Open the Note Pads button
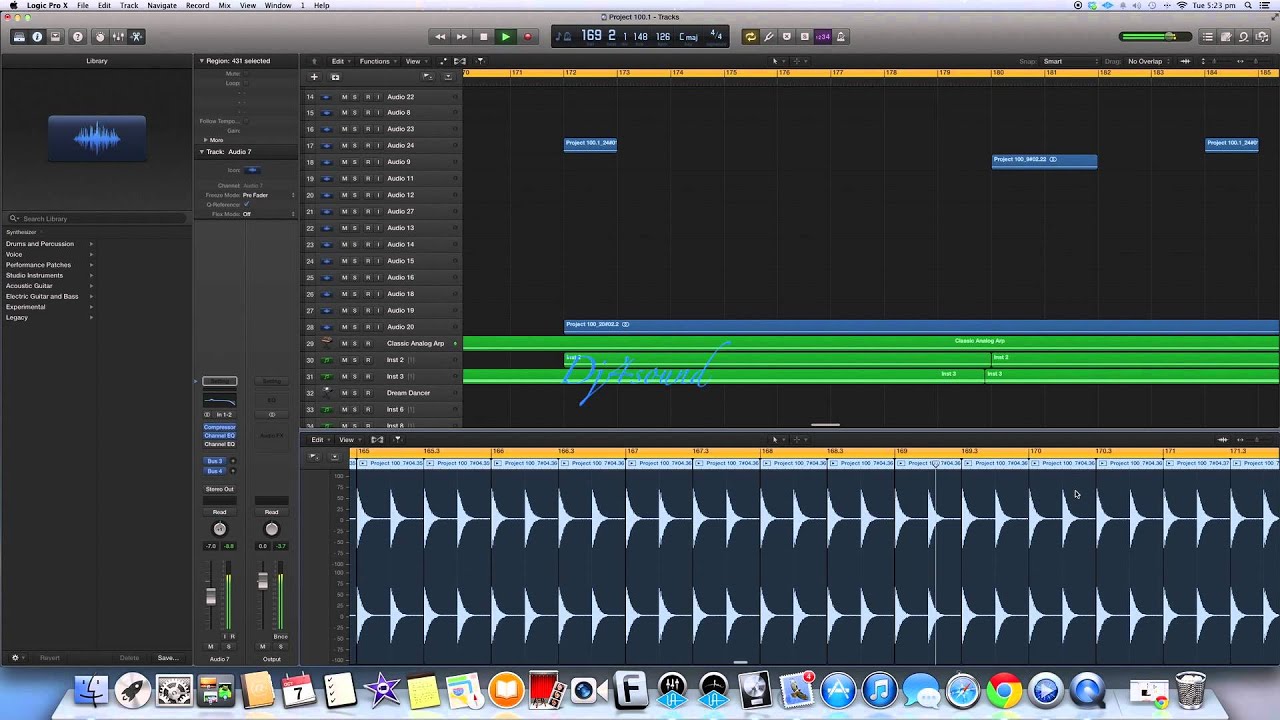This screenshot has width=1280, height=720. coord(1226,37)
